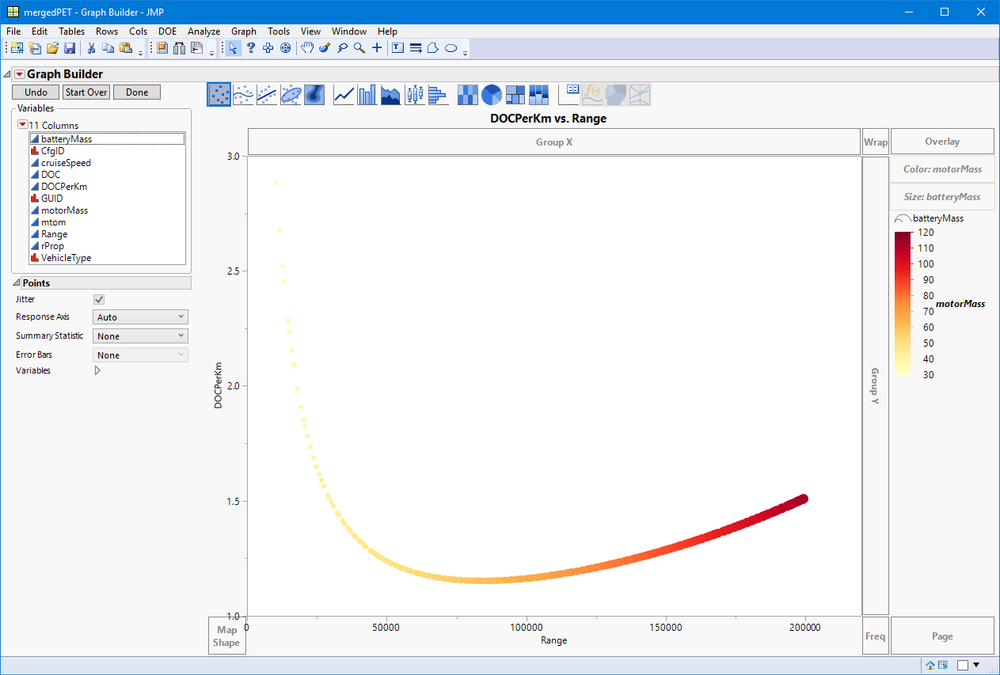Select the Bar chart element icon
Image resolution: width=1000 pixels, height=675 pixels.
pos(367,95)
